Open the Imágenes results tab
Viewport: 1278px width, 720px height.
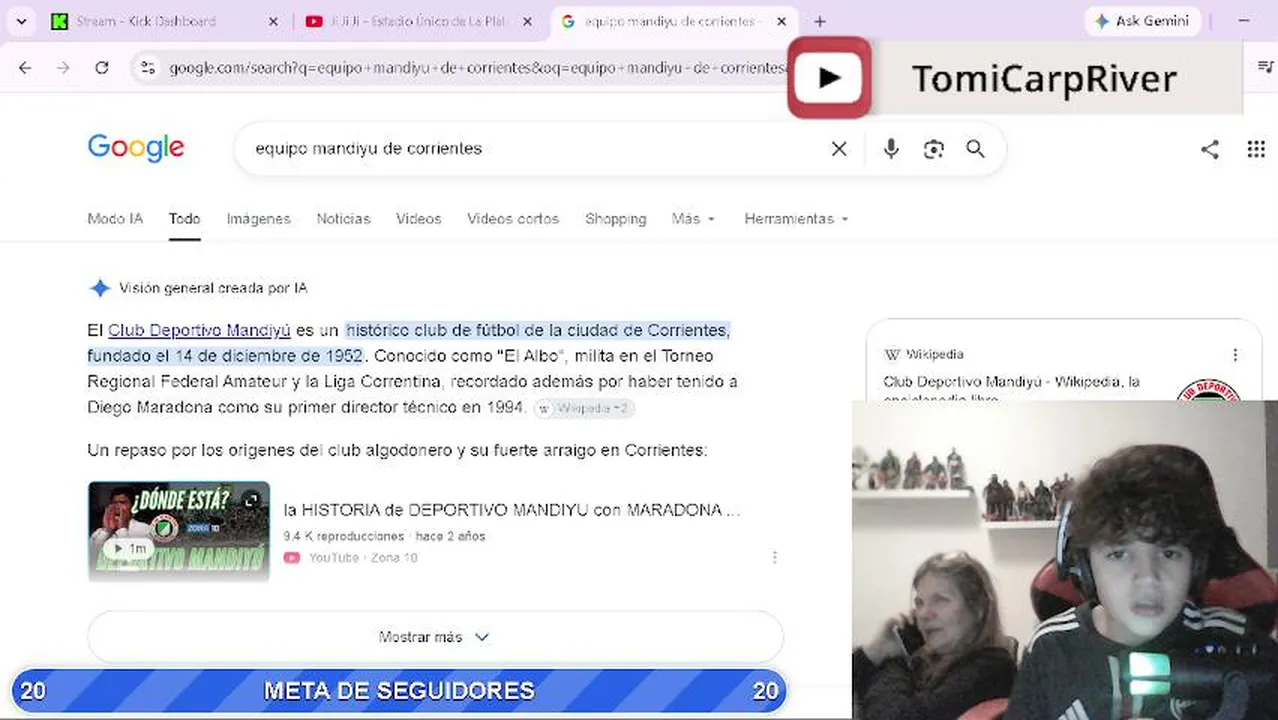point(258,218)
